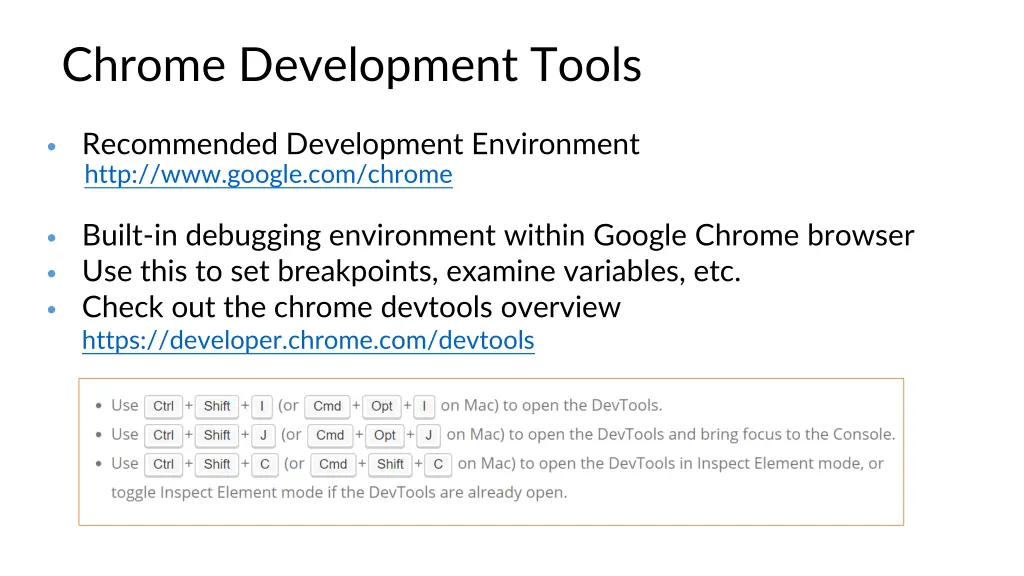The image size is (1024, 576).
Task: Select 'Check out the chrome devtools overview' text
Action: 351,307
